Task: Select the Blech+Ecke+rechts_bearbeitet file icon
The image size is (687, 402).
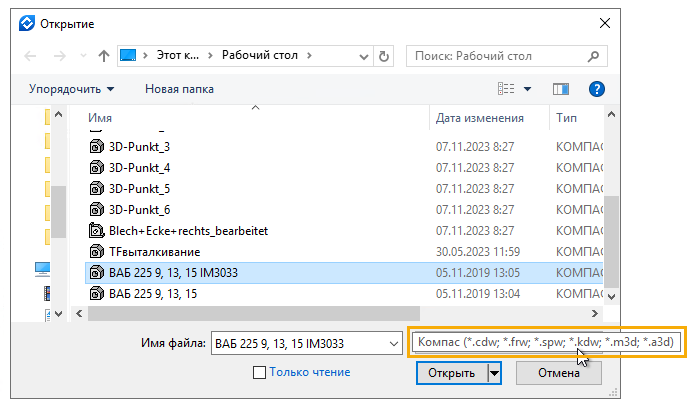Action: coord(97,230)
